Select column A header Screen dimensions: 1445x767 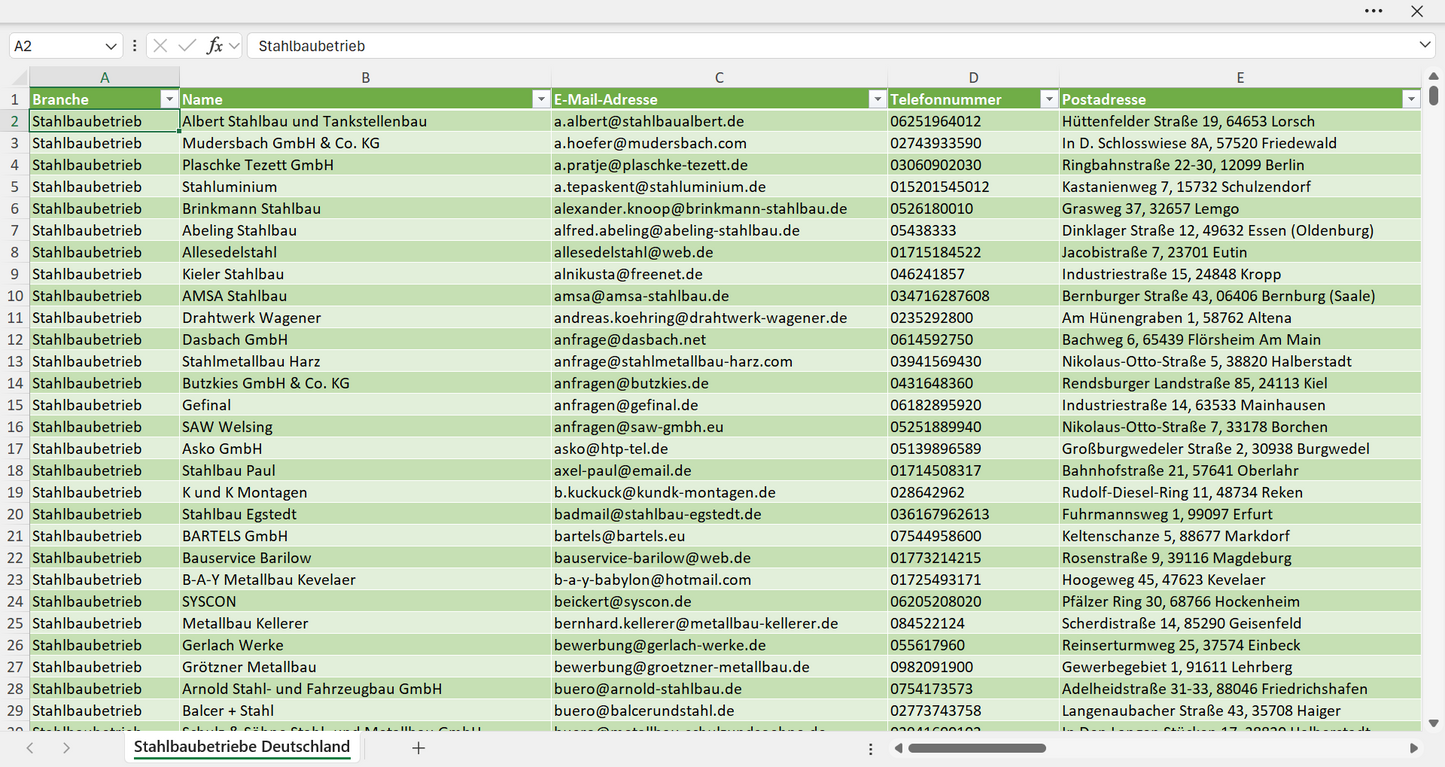[104, 77]
